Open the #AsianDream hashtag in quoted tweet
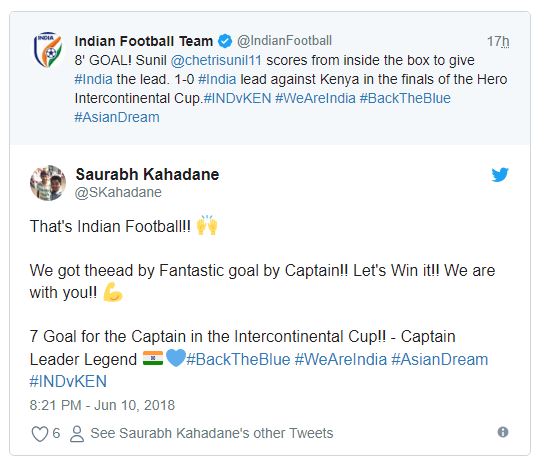 [x=117, y=117]
